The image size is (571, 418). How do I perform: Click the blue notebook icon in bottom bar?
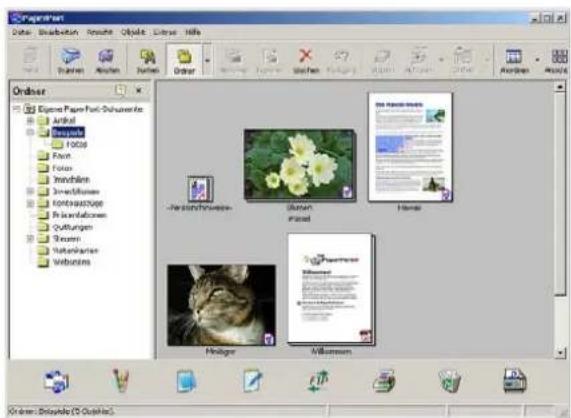pos(186,381)
